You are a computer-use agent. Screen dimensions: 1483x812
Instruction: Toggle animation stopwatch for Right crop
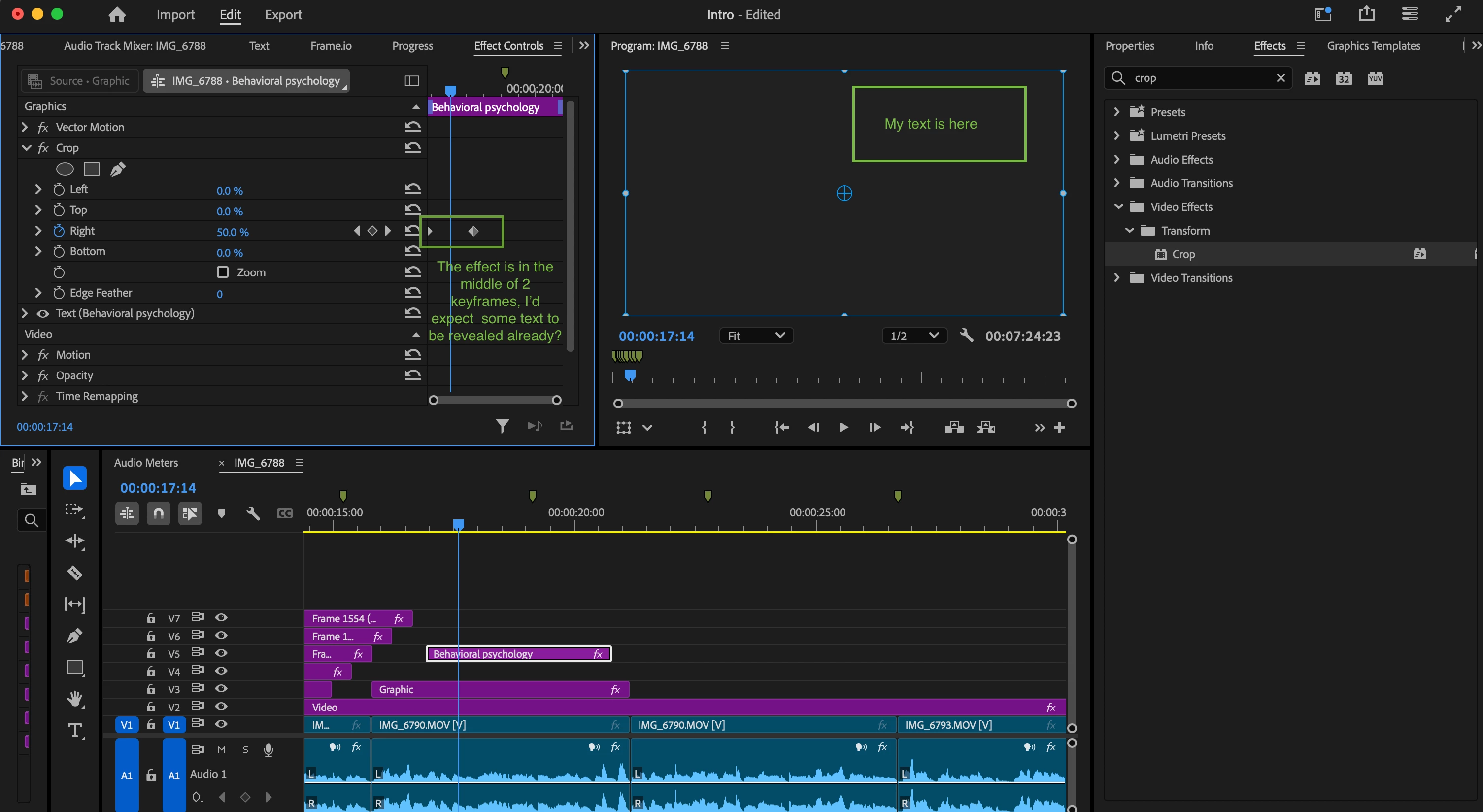(59, 231)
